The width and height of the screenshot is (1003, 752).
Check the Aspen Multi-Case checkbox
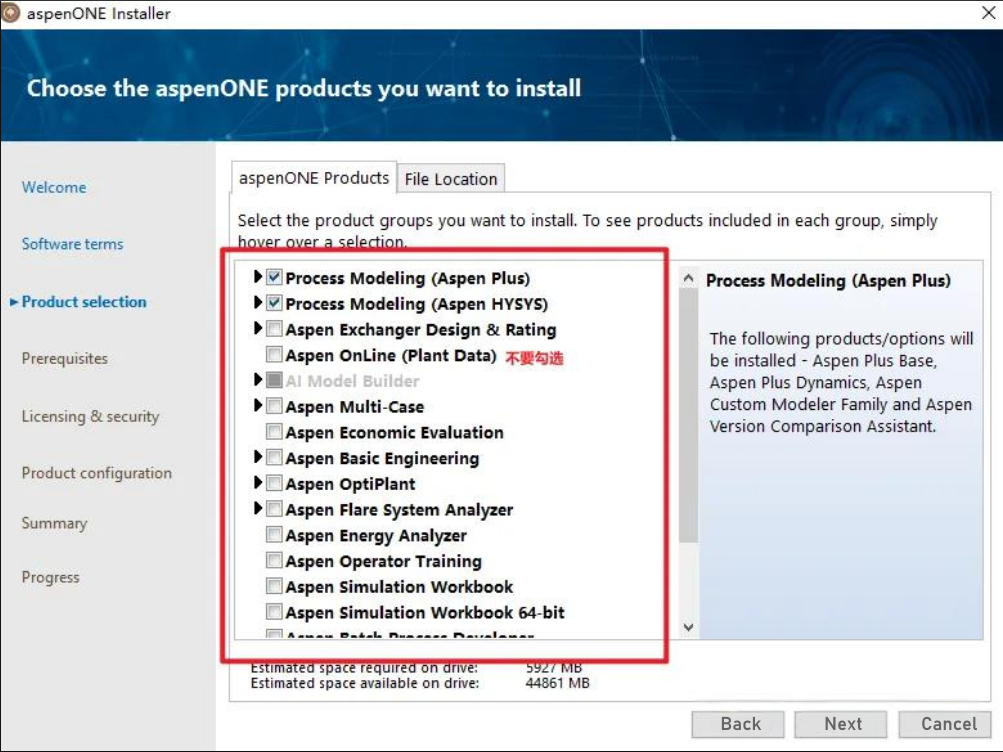pyautogui.click(x=274, y=405)
